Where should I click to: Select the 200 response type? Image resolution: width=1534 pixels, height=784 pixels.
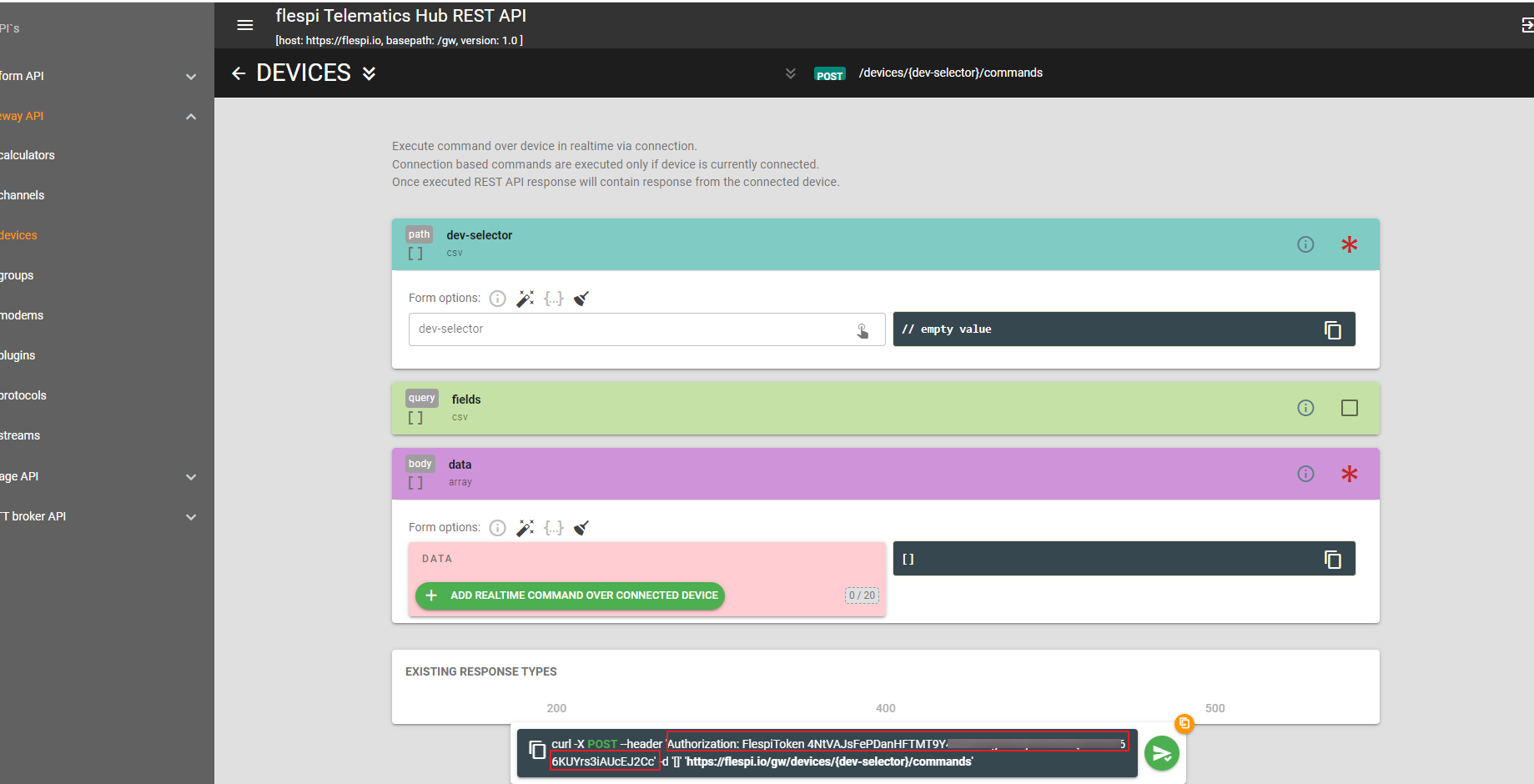pos(556,708)
